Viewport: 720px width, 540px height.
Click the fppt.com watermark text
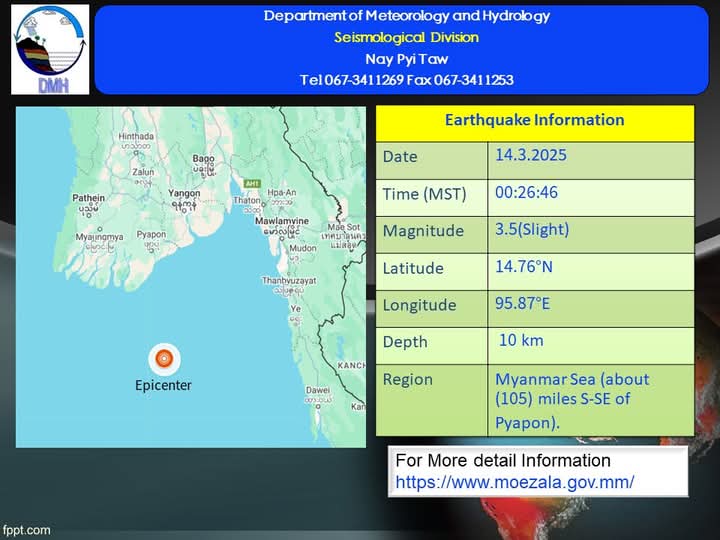27,530
